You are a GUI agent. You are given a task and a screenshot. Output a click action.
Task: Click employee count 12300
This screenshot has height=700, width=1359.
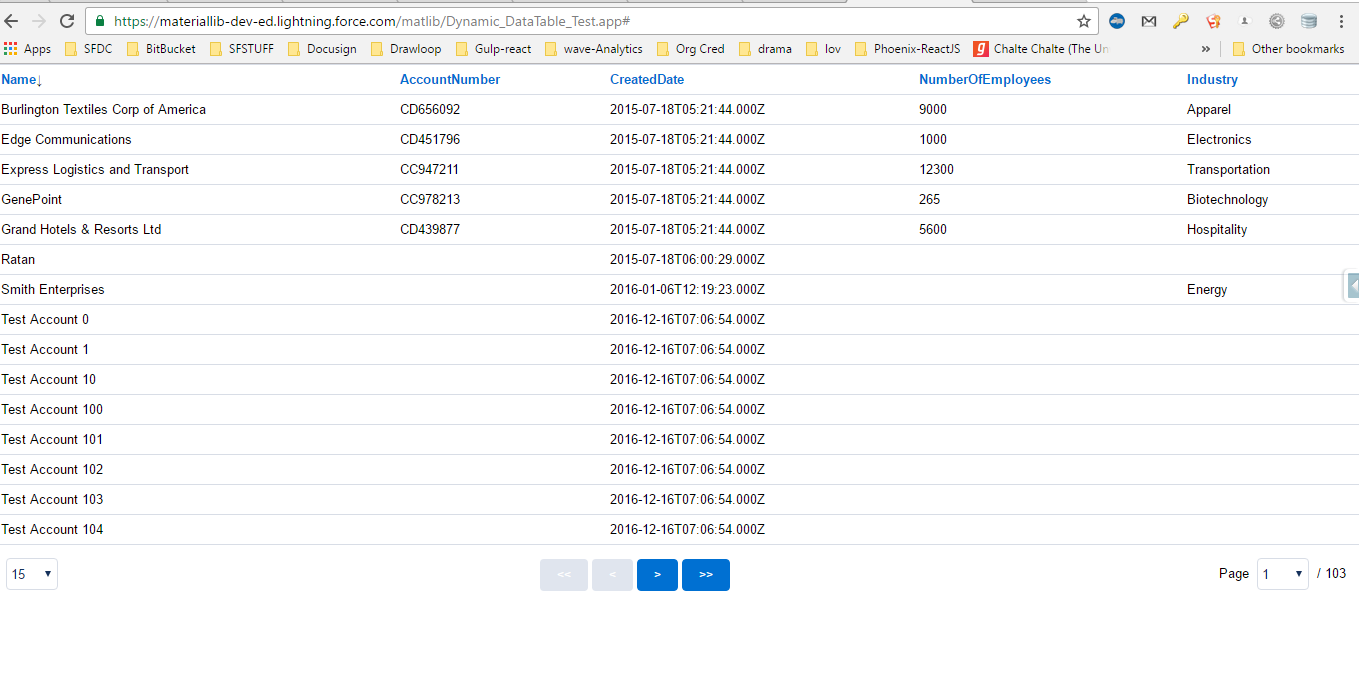tap(936, 170)
